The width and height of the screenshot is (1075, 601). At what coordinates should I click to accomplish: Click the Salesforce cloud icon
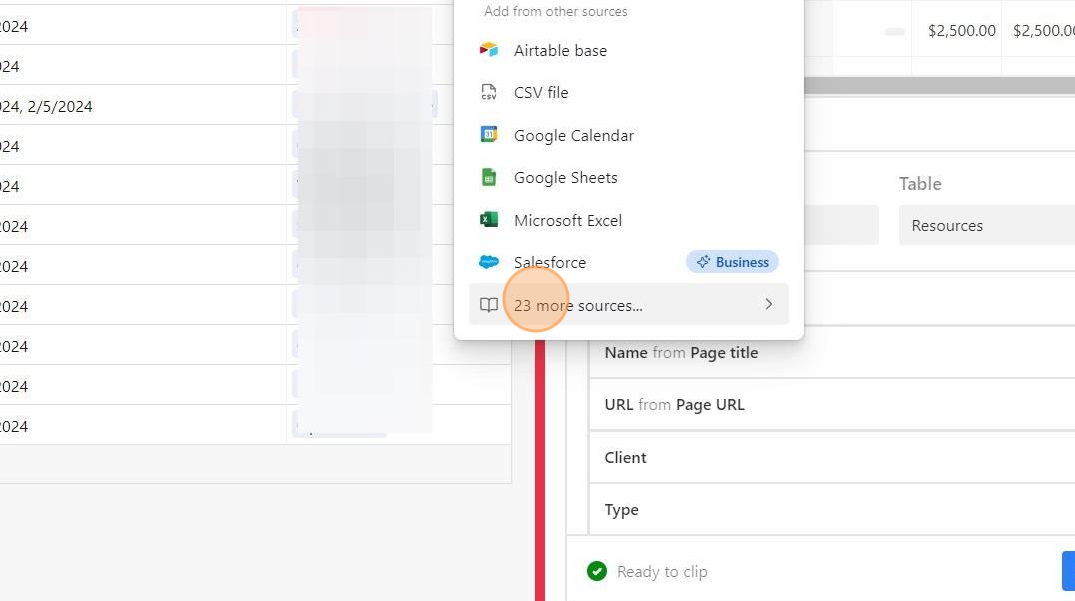tap(489, 262)
